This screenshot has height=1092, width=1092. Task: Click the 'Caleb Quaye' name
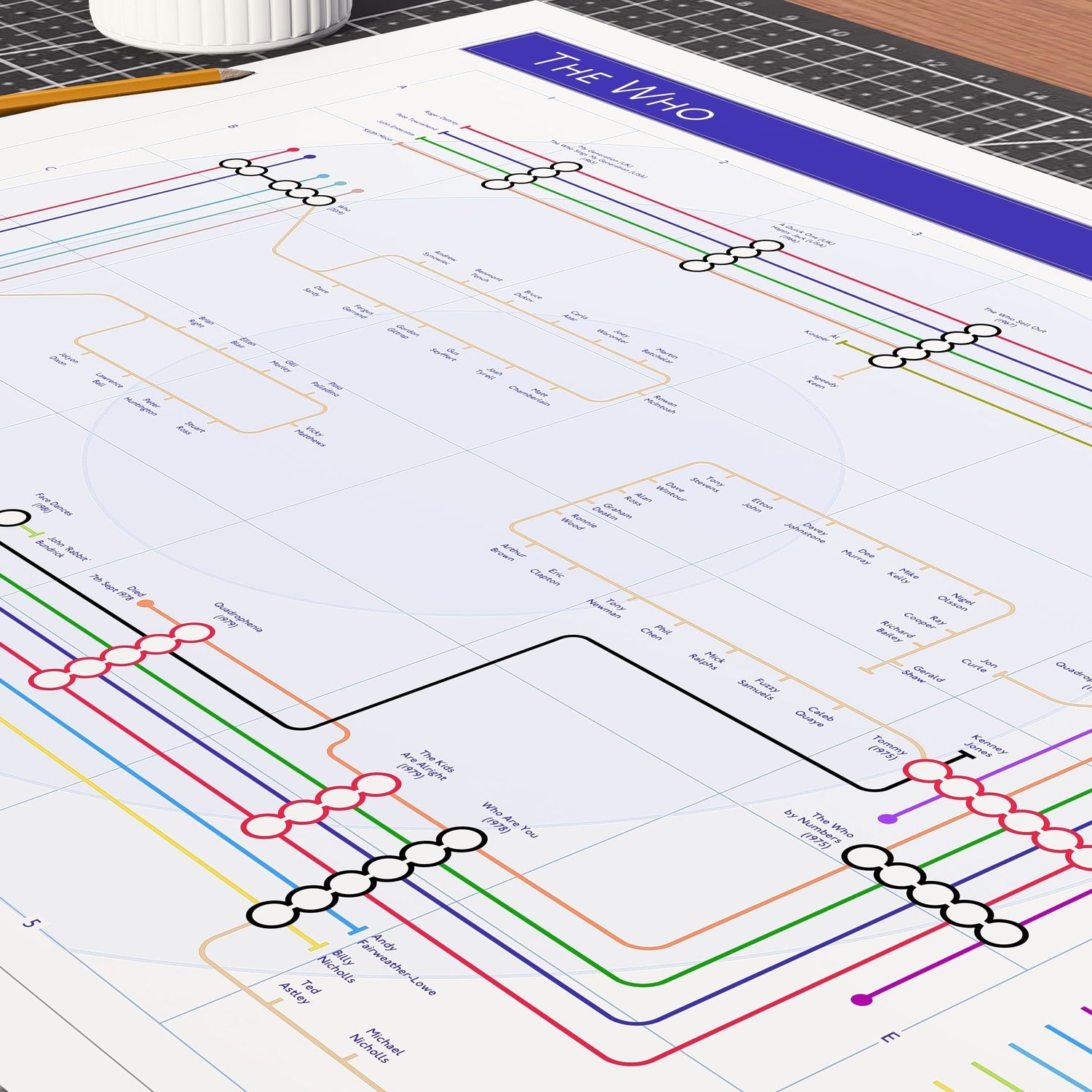815,716
